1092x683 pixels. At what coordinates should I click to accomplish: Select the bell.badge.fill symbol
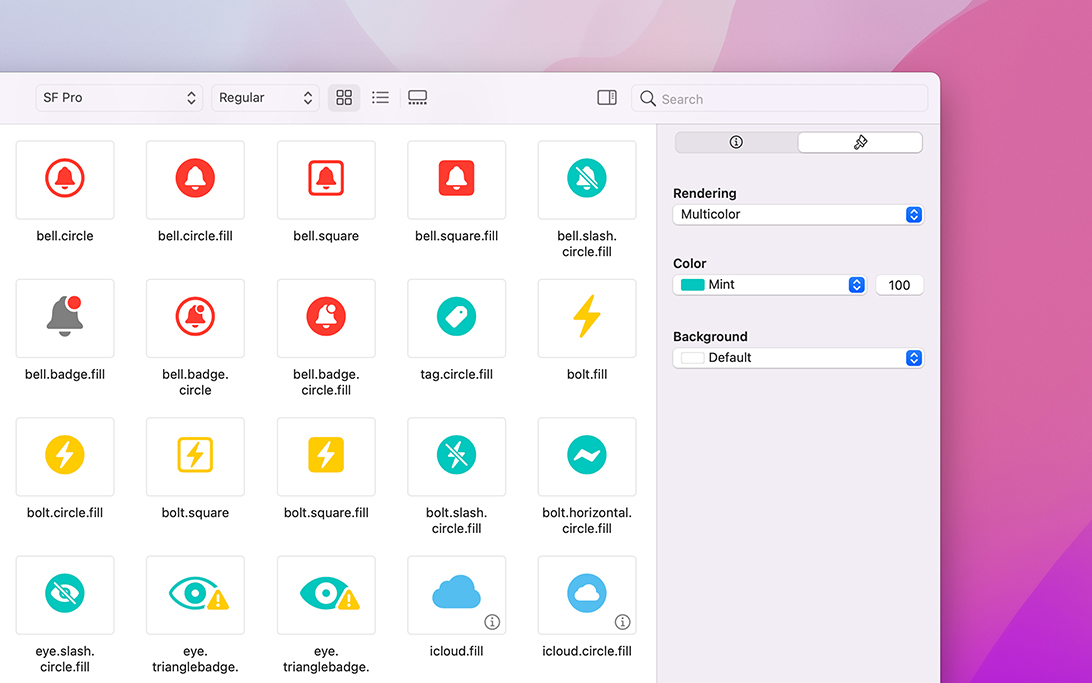pos(65,318)
